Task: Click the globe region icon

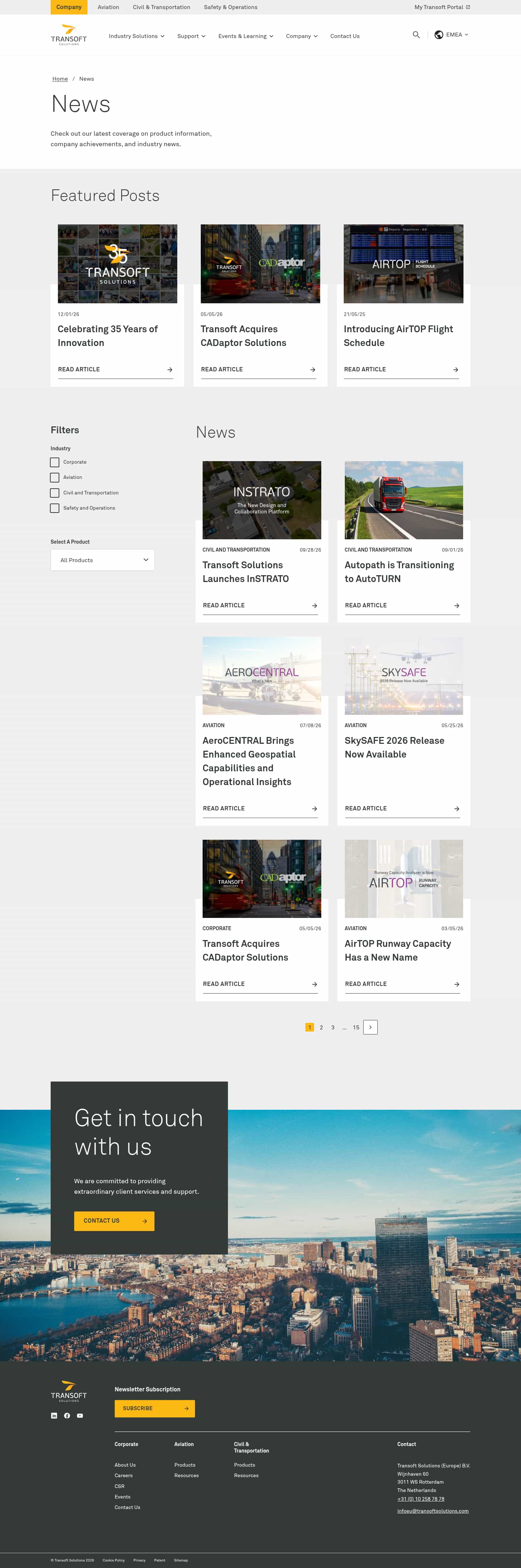Action: pos(439,35)
